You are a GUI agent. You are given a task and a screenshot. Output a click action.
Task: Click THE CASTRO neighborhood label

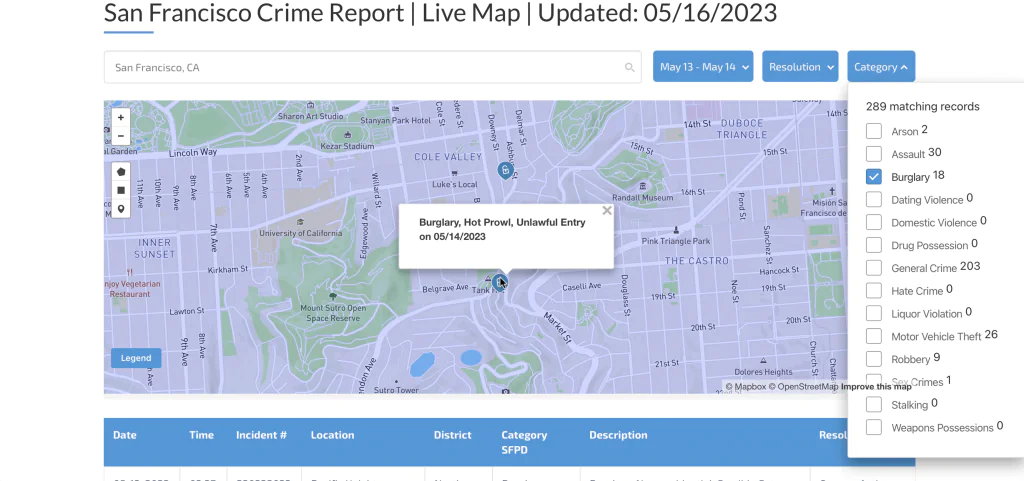pos(696,260)
